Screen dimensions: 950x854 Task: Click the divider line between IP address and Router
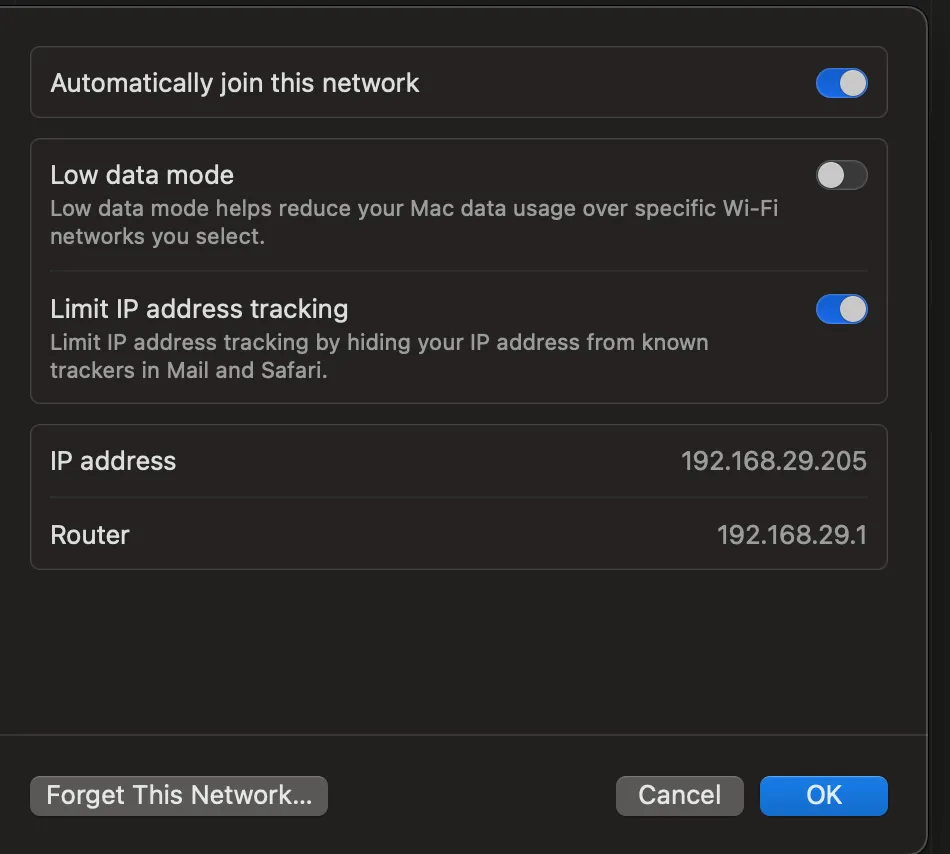[x=458, y=498]
